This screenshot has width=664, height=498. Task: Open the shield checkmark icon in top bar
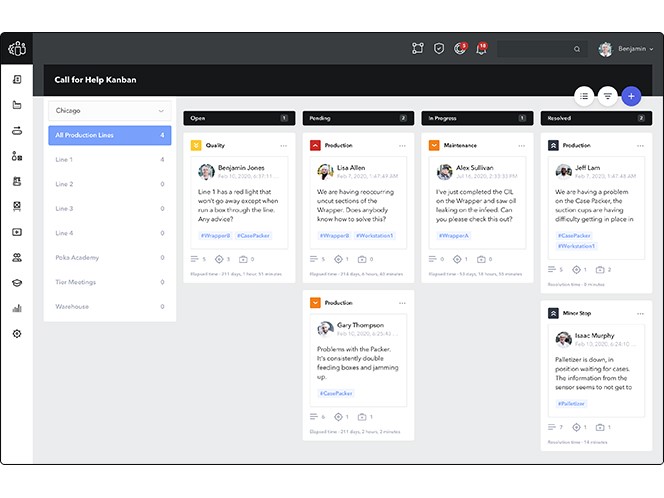pos(439,49)
